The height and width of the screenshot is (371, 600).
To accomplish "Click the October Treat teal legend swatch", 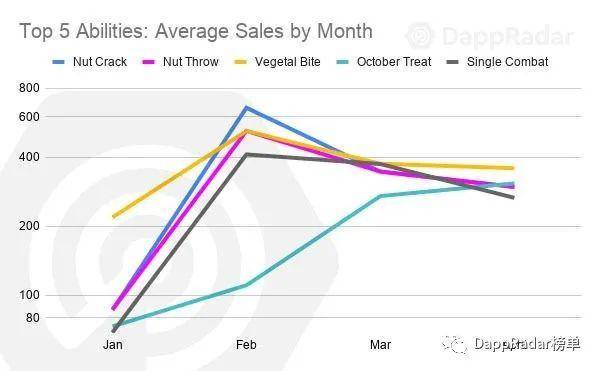I will [342, 62].
